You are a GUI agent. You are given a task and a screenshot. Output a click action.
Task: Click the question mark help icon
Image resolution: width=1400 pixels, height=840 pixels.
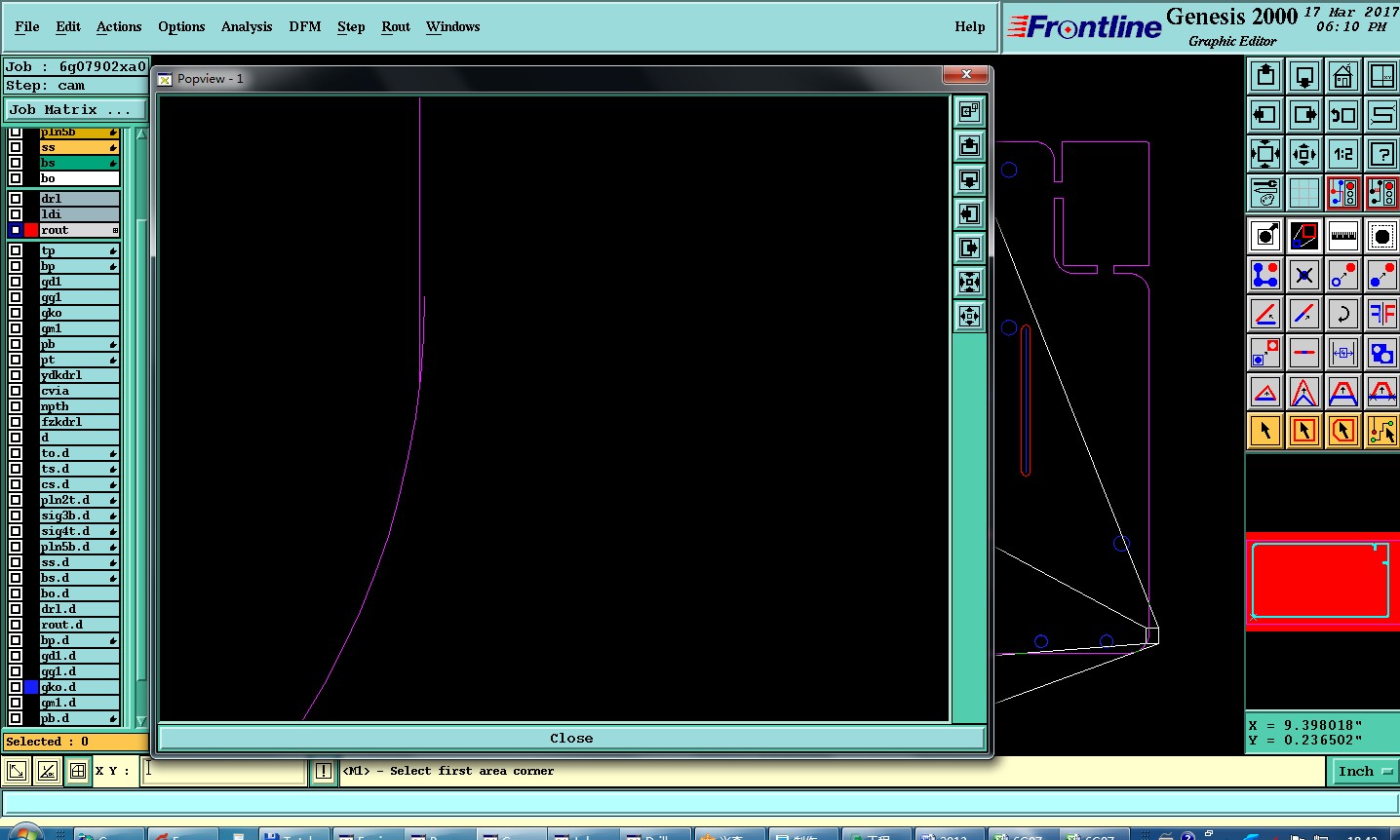tap(1382, 153)
